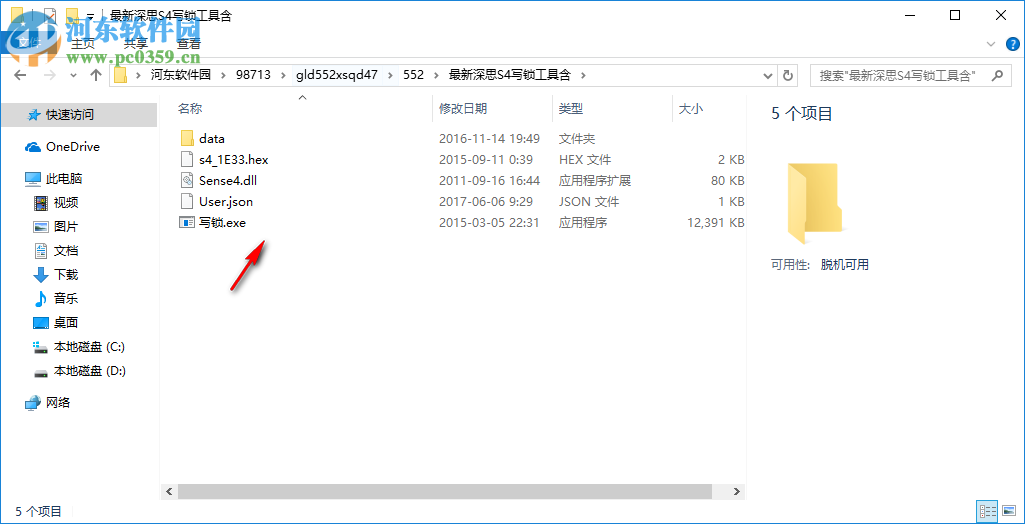The width and height of the screenshot is (1025, 524).
Task: Select the 写锁.exe application icon
Action: [x=187, y=222]
